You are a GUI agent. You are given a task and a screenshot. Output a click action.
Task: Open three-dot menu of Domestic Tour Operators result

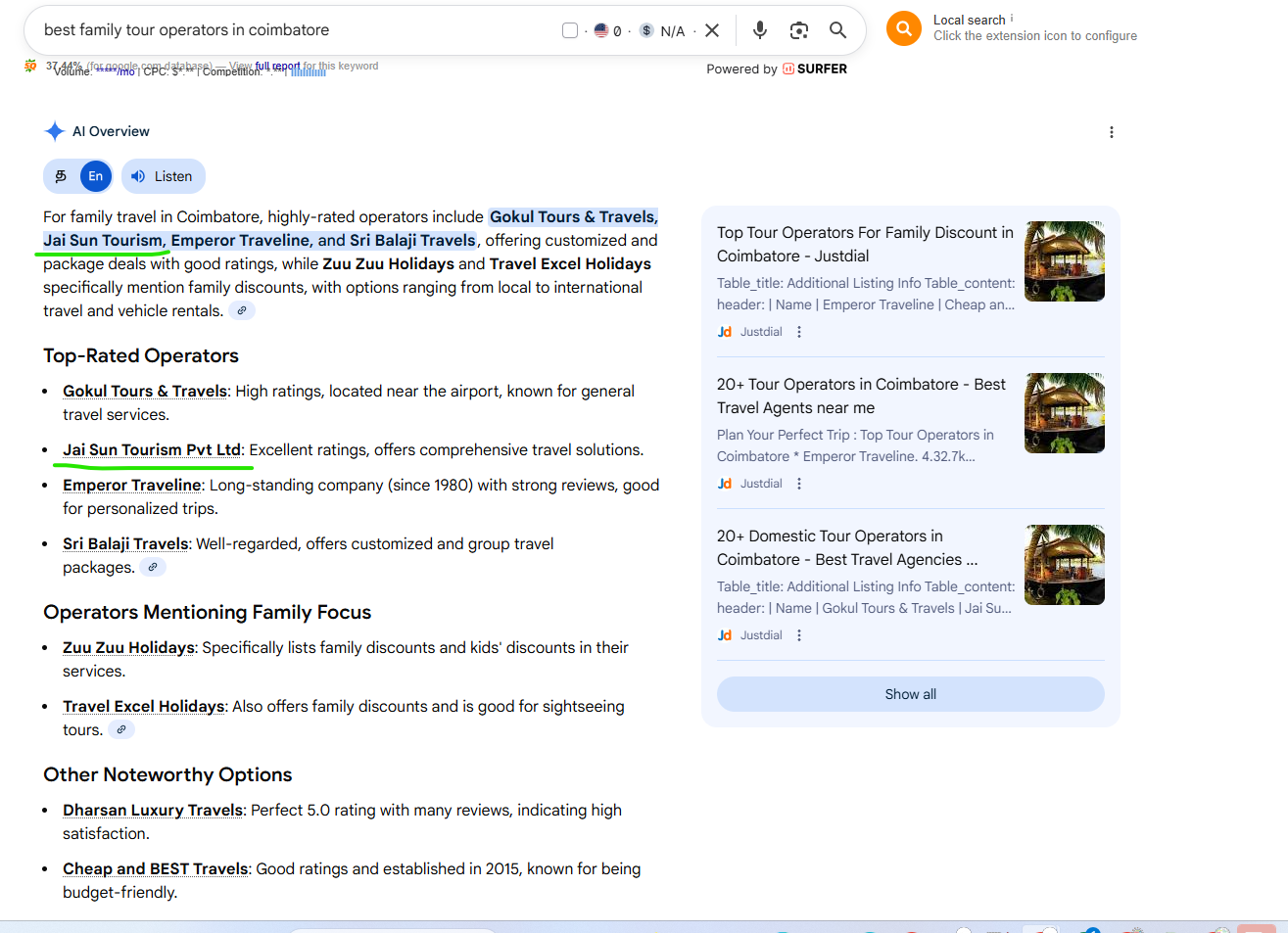click(x=799, y=635)
